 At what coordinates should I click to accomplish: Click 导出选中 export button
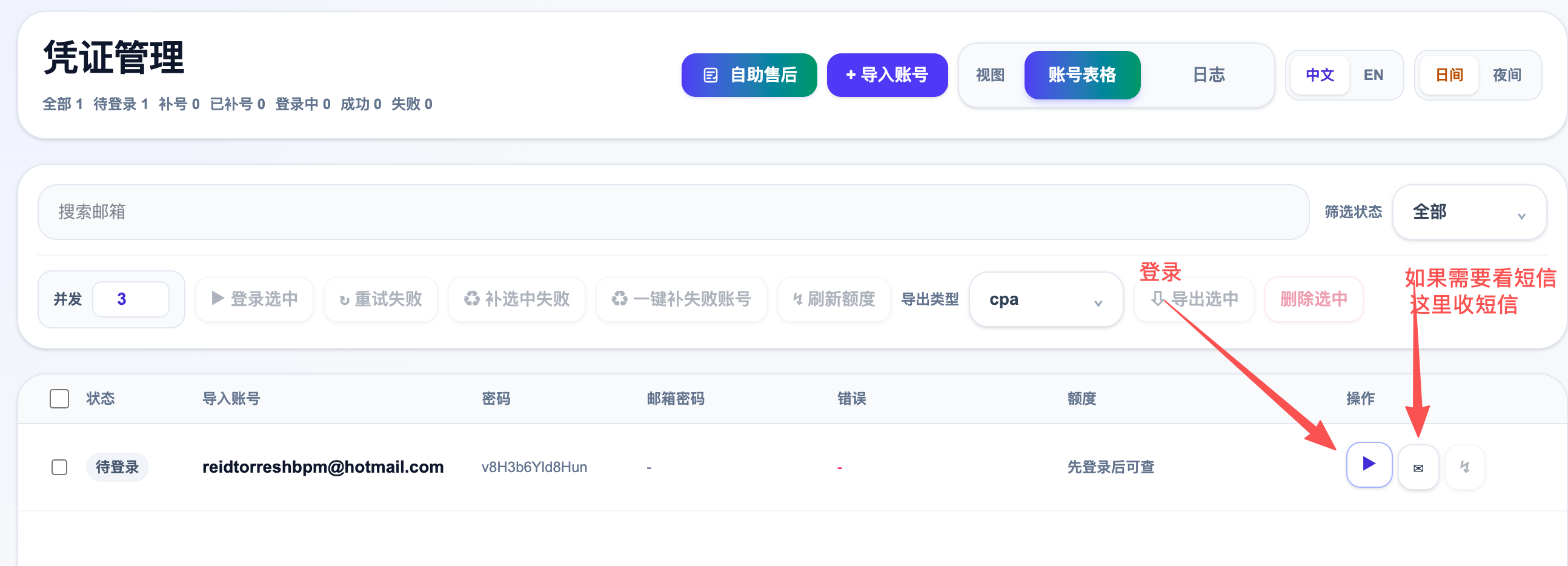click(1194, 299)
